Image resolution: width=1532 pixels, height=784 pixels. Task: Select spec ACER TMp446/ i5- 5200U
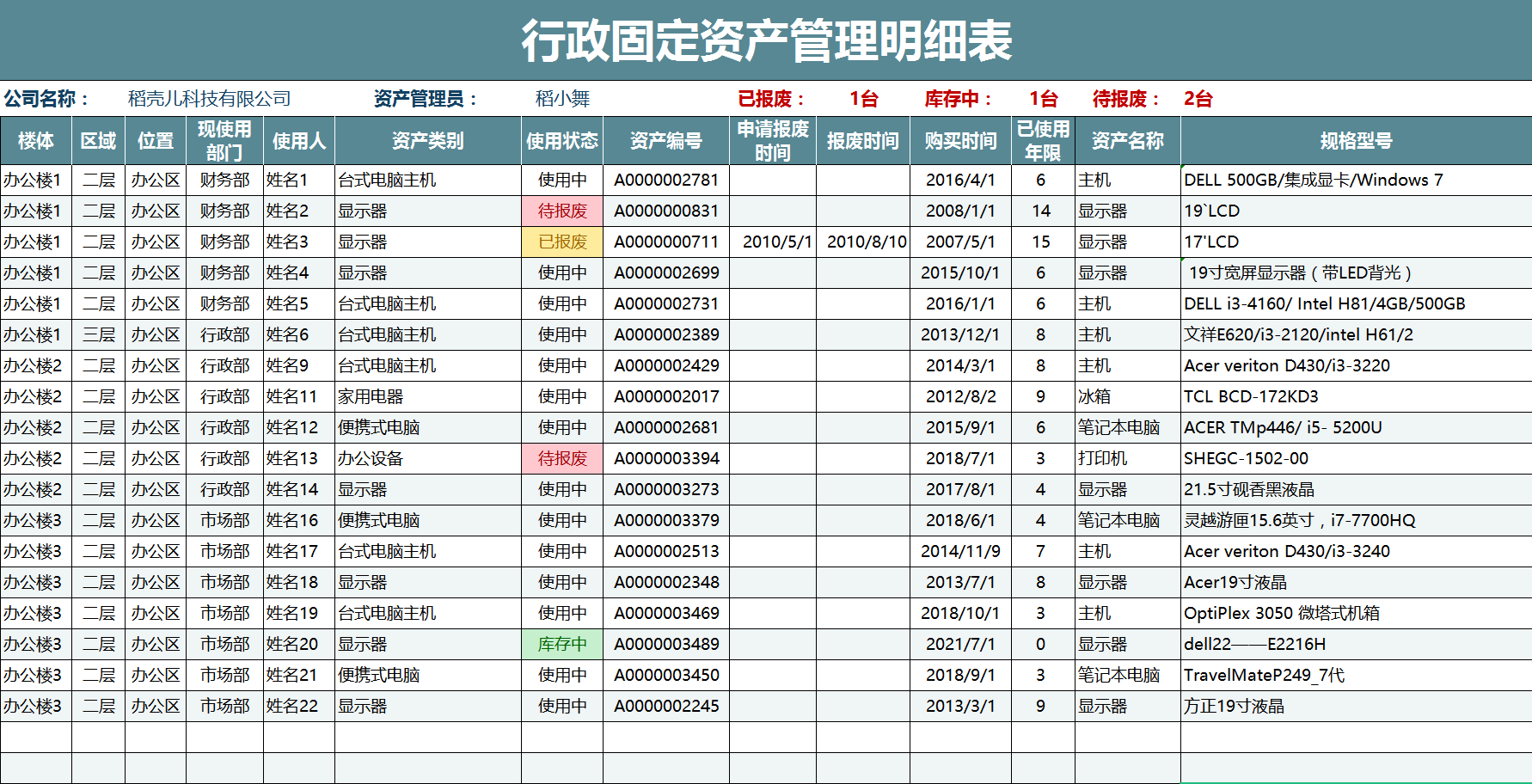(x=1283, y=427)
